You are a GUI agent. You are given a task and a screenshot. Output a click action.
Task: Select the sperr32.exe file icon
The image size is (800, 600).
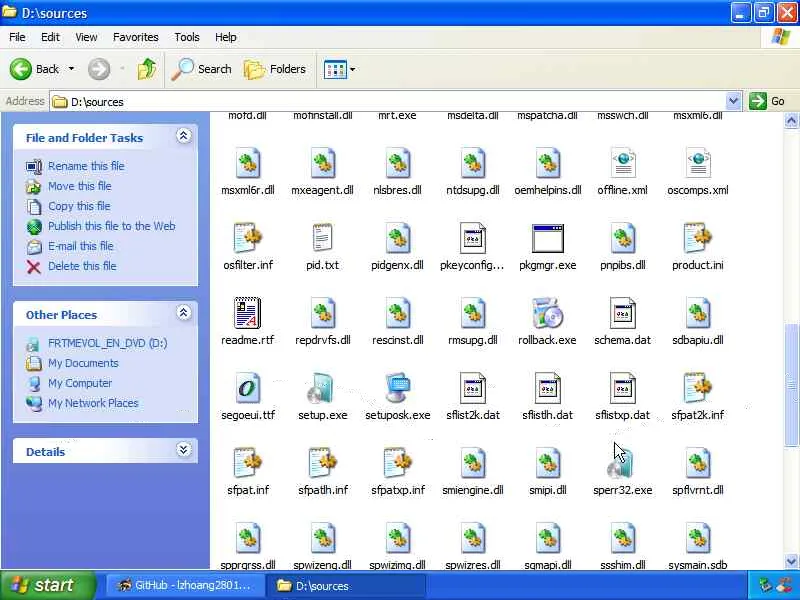(620, 463)
